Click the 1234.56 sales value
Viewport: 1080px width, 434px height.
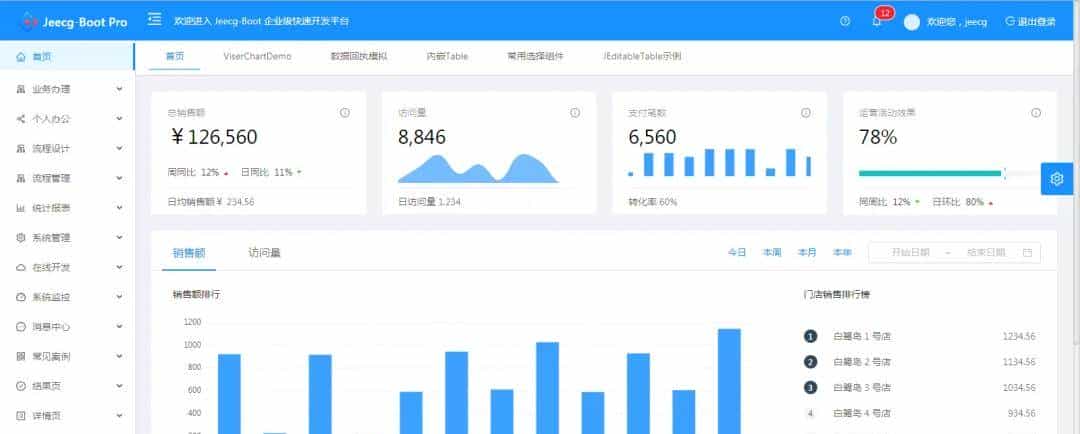click(1019, 336)
